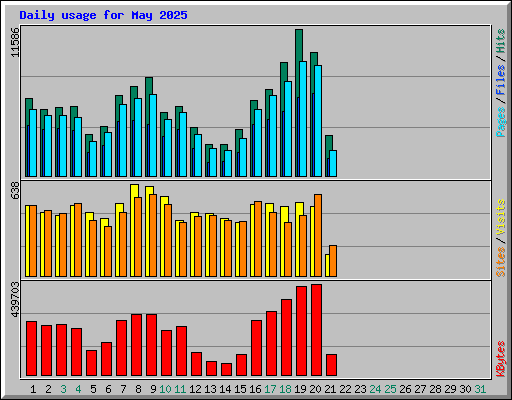The height and width of the screenshot is (400, 512).
Task: Click the red "KBytes" legend word
Action: pos(501,359)
